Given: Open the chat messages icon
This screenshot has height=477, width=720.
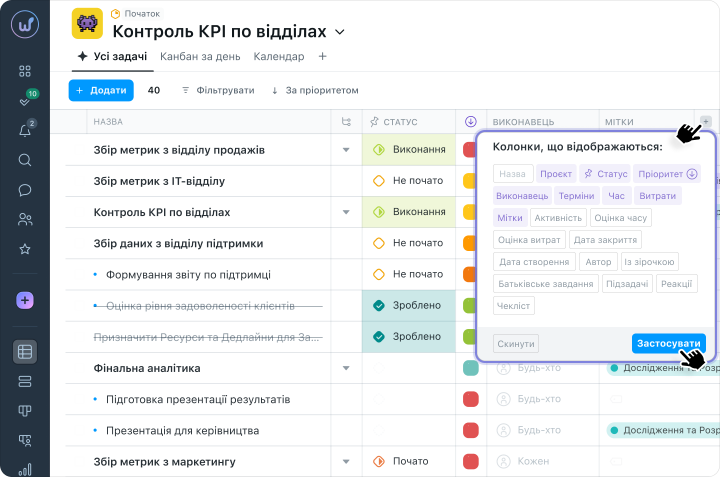Looking at the screenshot, I should pos(25,190).
